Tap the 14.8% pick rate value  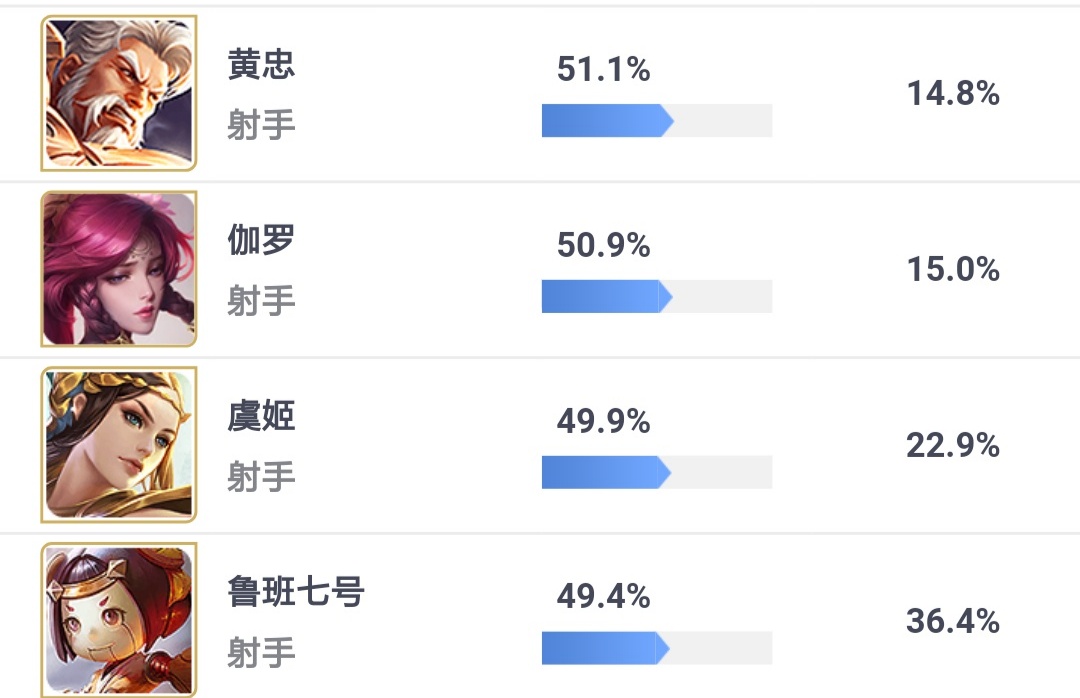(953, 94)
